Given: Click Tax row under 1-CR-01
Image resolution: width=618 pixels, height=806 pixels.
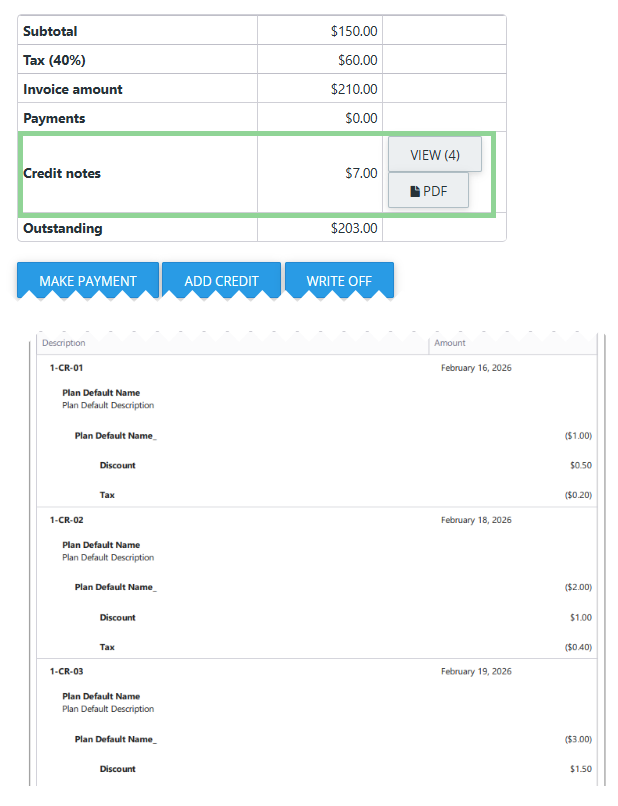Looking at the screenshot, I should click(107, 495).
